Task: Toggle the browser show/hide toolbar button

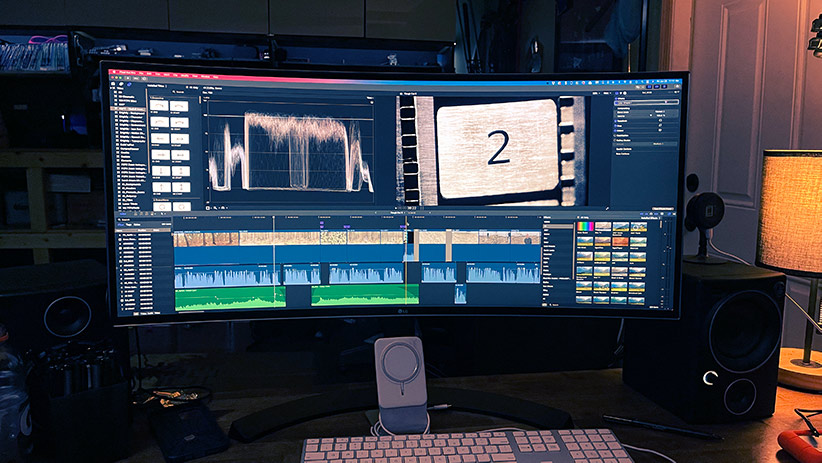Action: tap(650, 87)
